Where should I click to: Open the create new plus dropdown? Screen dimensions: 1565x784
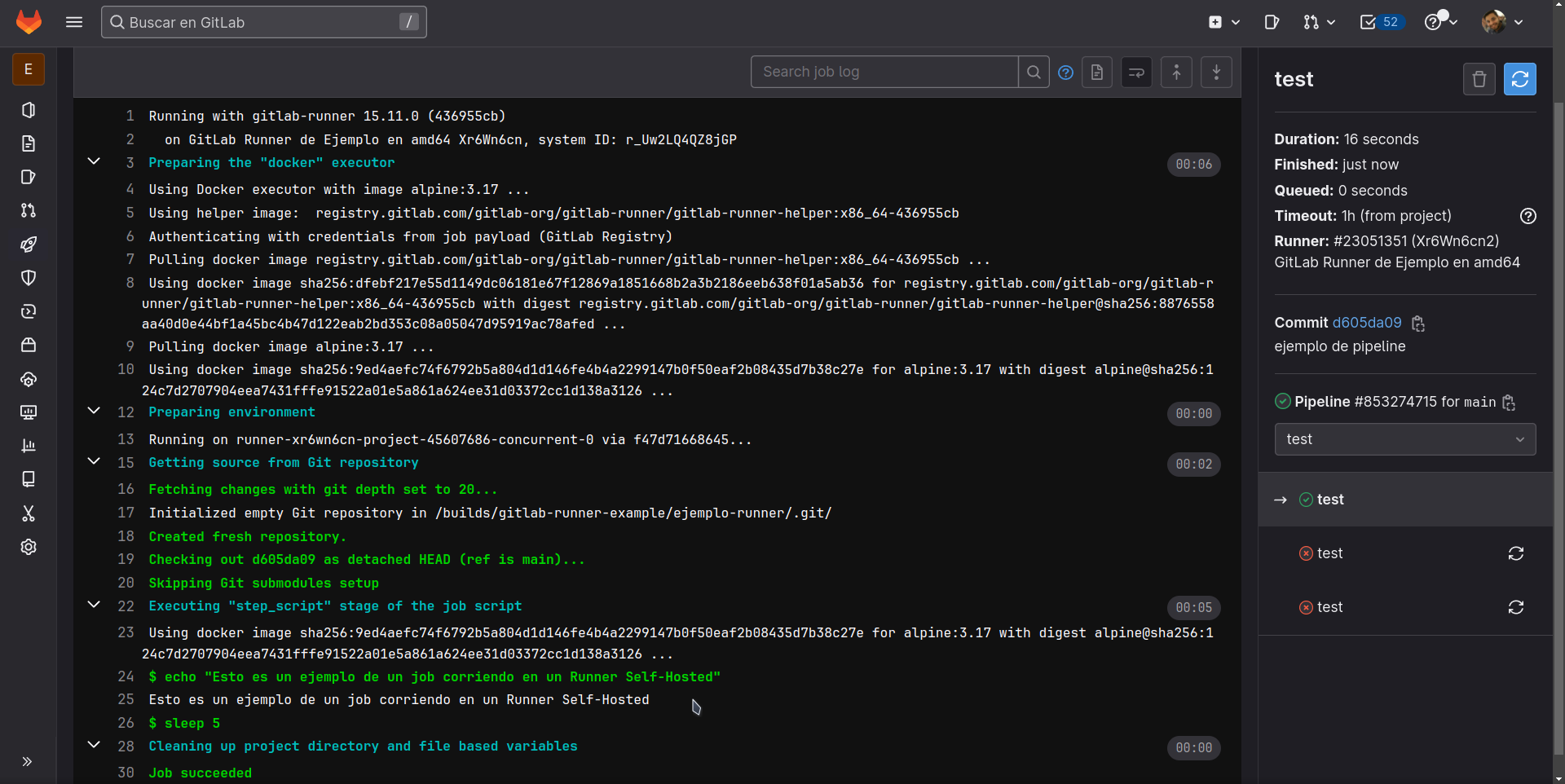pyautogui.click(x=1223, y=22)
